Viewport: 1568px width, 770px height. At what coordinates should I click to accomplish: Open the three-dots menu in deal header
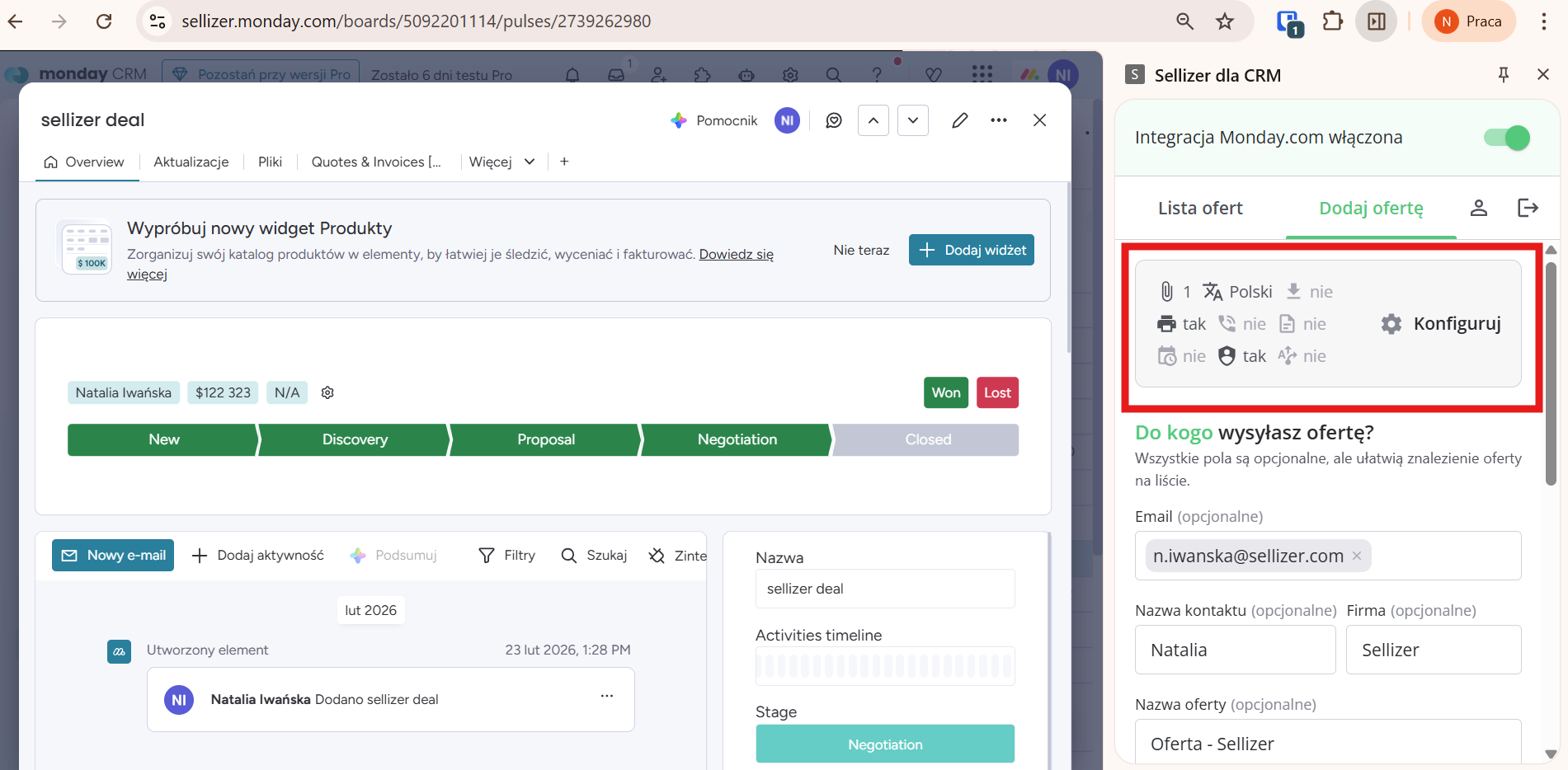pos(999,120)
